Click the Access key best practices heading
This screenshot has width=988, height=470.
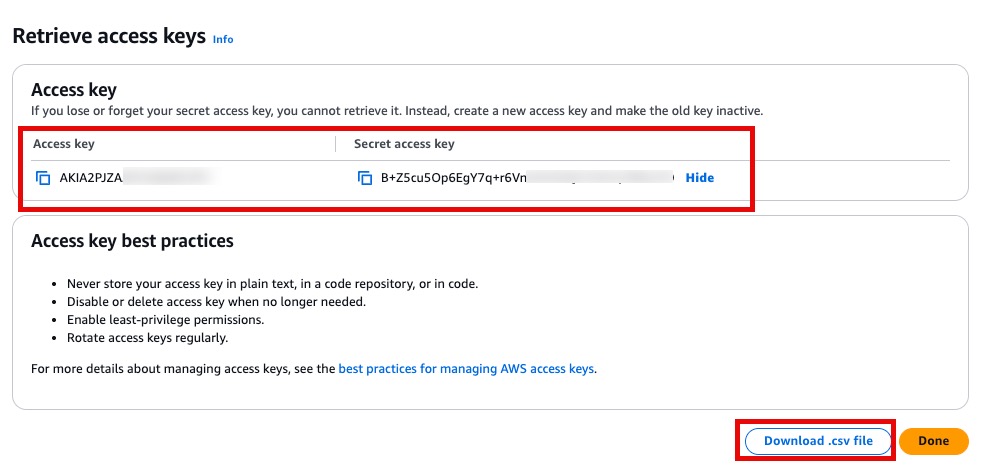pyautogui.click(x=132, y=241)
